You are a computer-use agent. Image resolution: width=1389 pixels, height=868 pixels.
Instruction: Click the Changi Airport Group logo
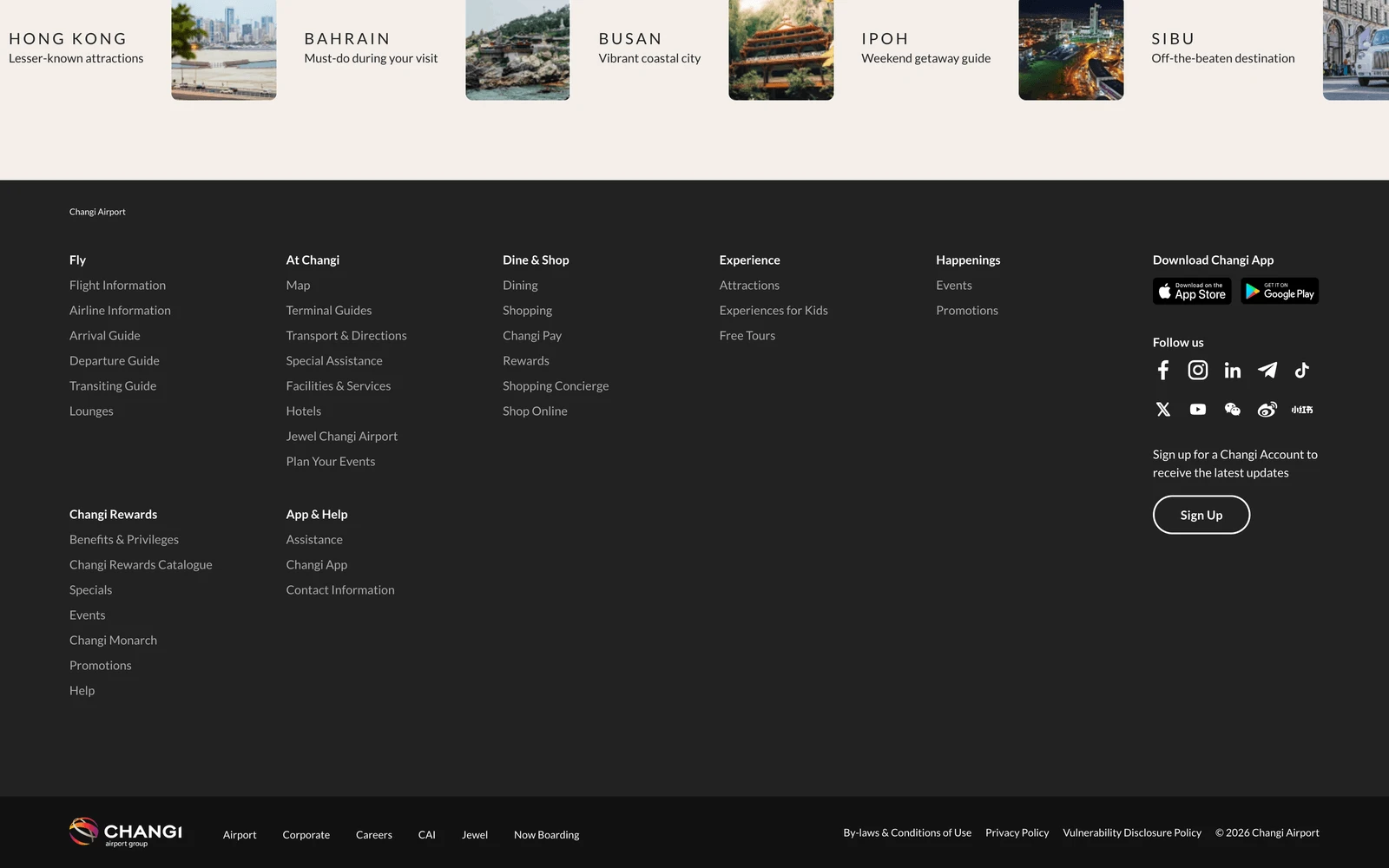126,832
